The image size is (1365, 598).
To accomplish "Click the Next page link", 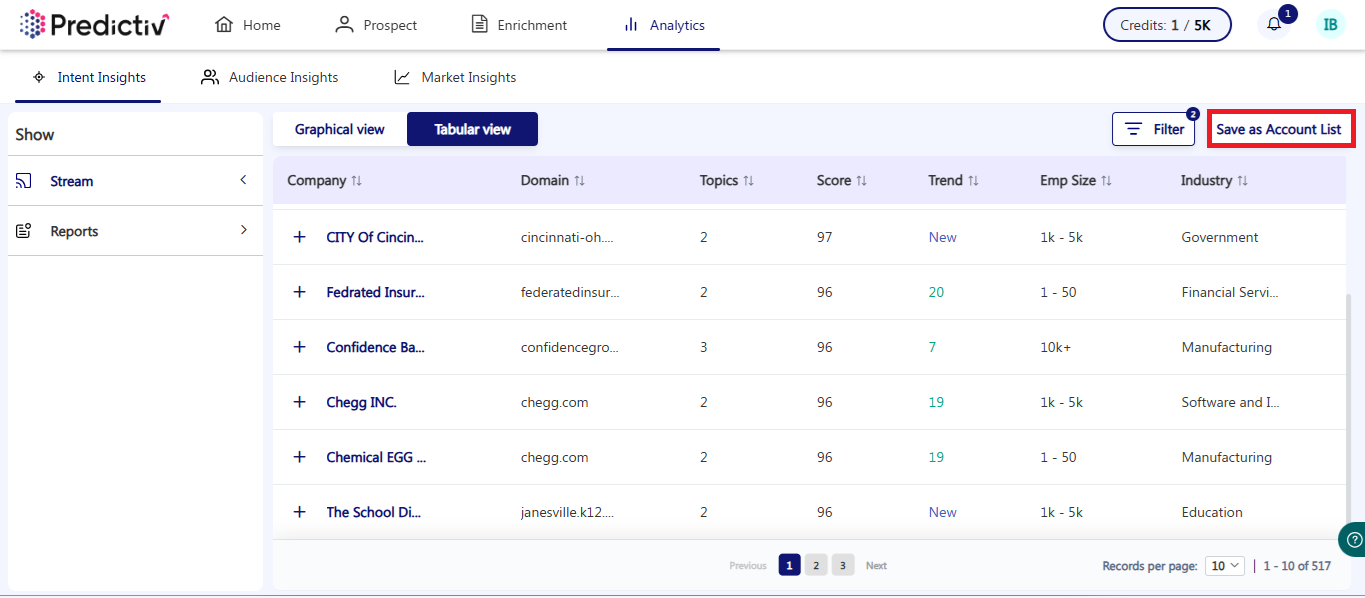I will point(876,566).
